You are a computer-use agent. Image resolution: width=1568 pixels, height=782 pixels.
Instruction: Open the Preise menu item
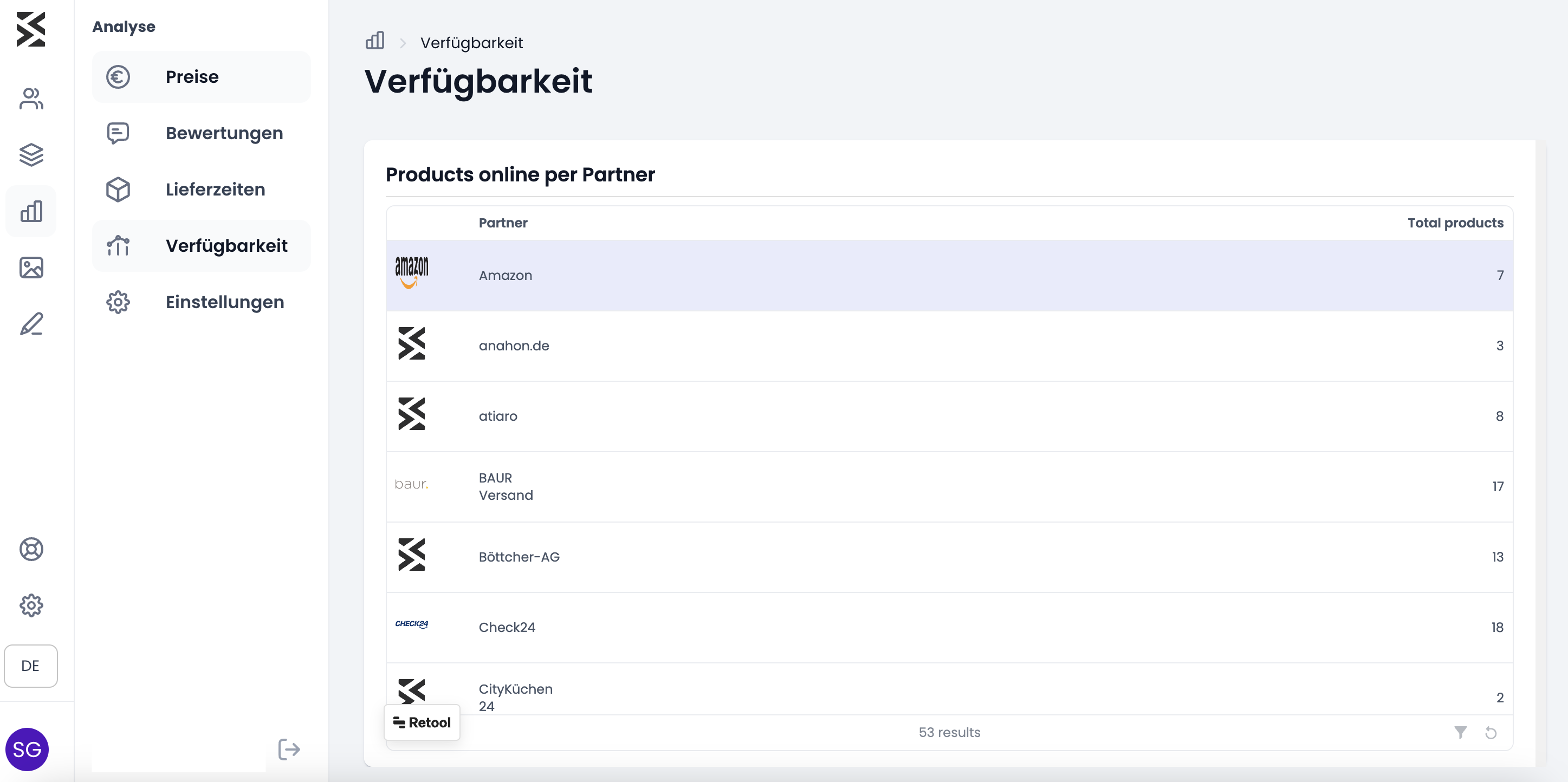click(x=202, y=77)
